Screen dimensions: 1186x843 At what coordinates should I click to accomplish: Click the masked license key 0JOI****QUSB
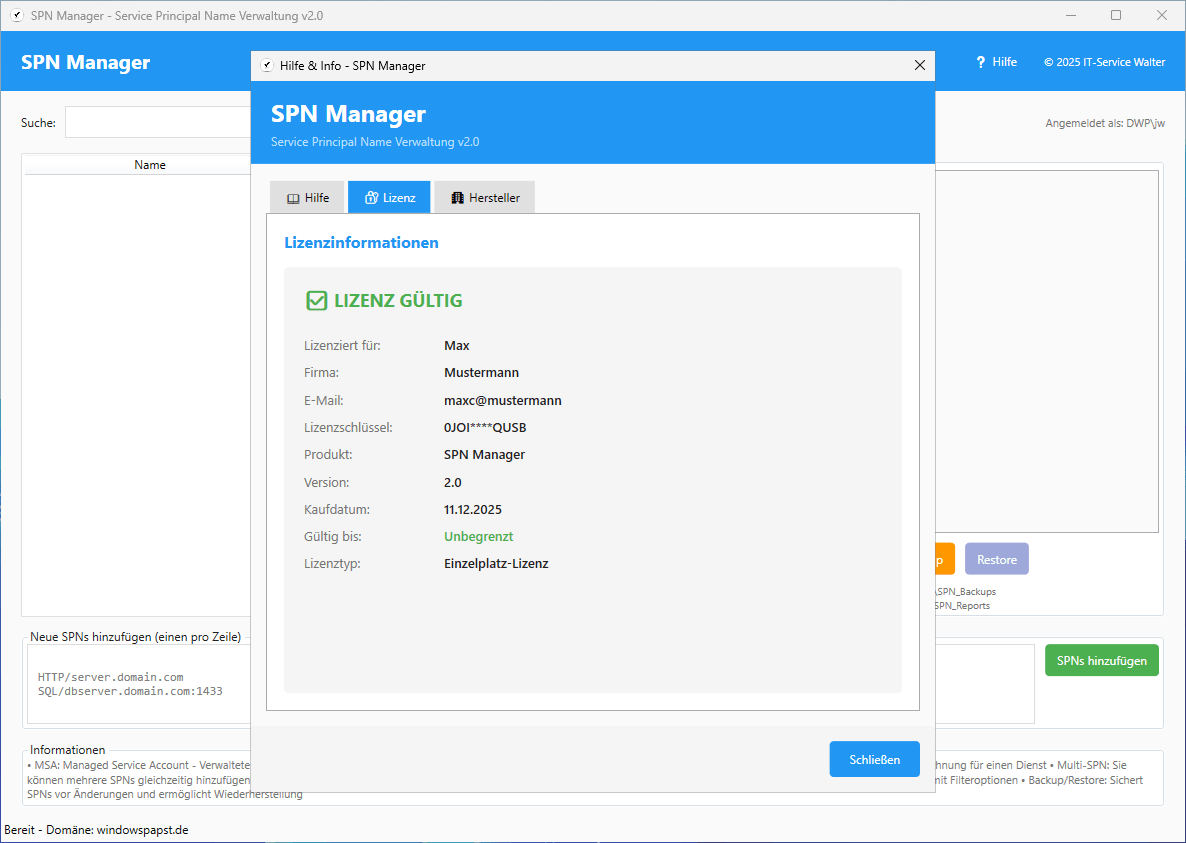485,428
